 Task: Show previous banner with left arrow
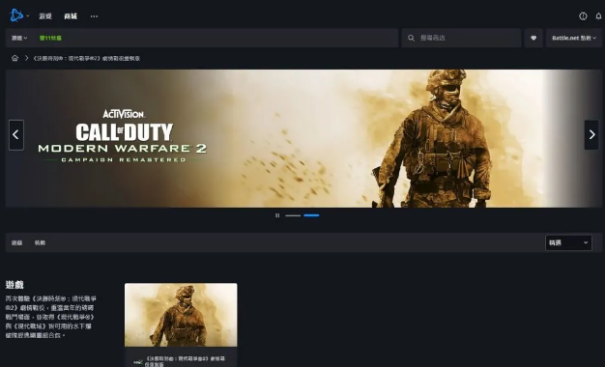16,135
